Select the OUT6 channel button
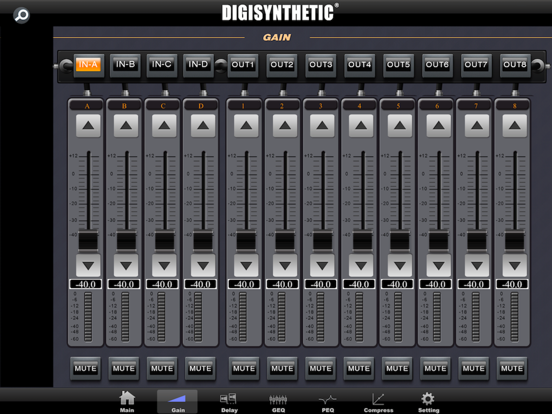The image size is (552, 414). point(437,65)
